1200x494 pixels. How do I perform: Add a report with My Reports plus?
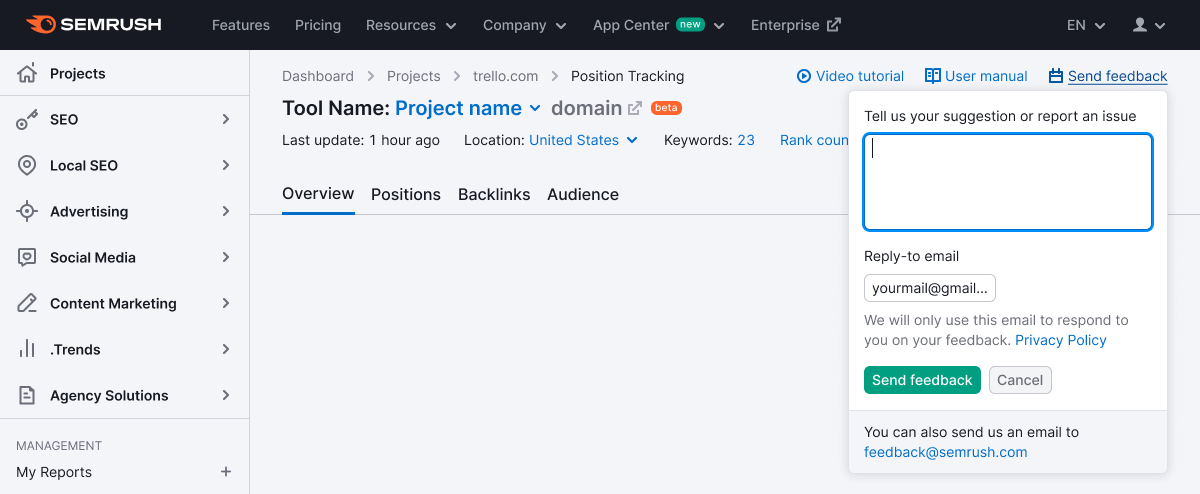click(x=226, y=472)
